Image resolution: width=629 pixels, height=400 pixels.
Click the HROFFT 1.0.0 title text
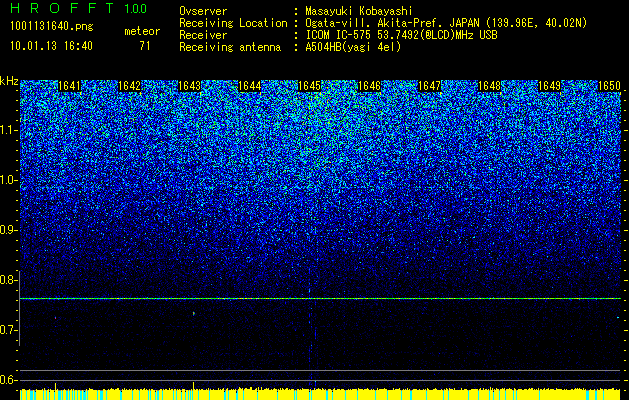[78, 8]
